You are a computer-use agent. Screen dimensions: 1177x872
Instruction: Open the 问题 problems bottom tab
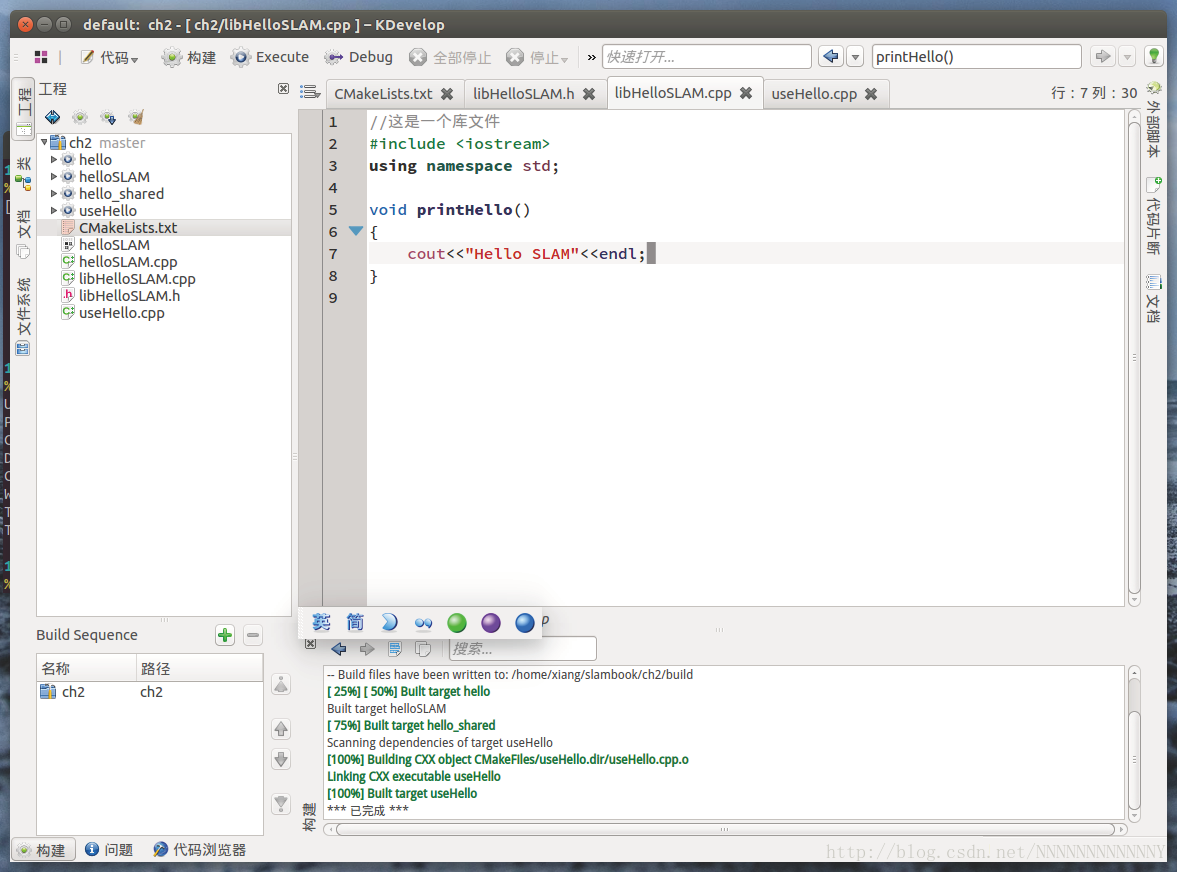tap(109, 849)
